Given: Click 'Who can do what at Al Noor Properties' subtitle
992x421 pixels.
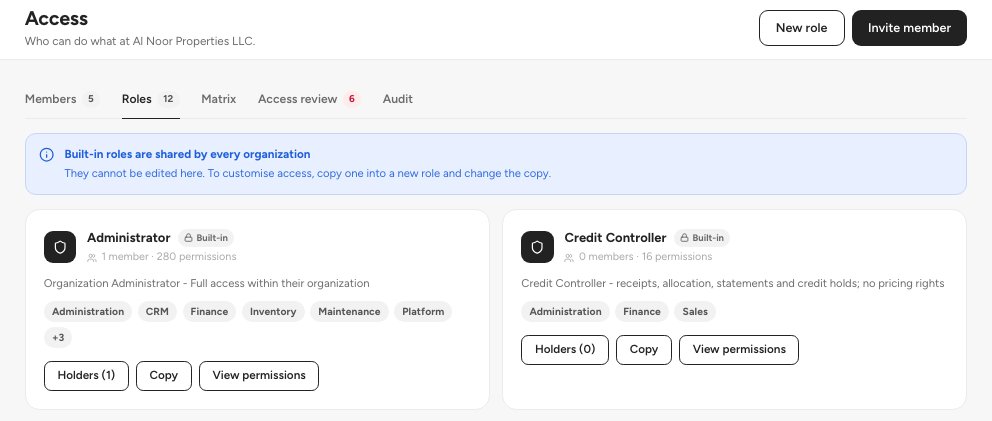Looking at the screenshot, I should click(x=140, y=42).
